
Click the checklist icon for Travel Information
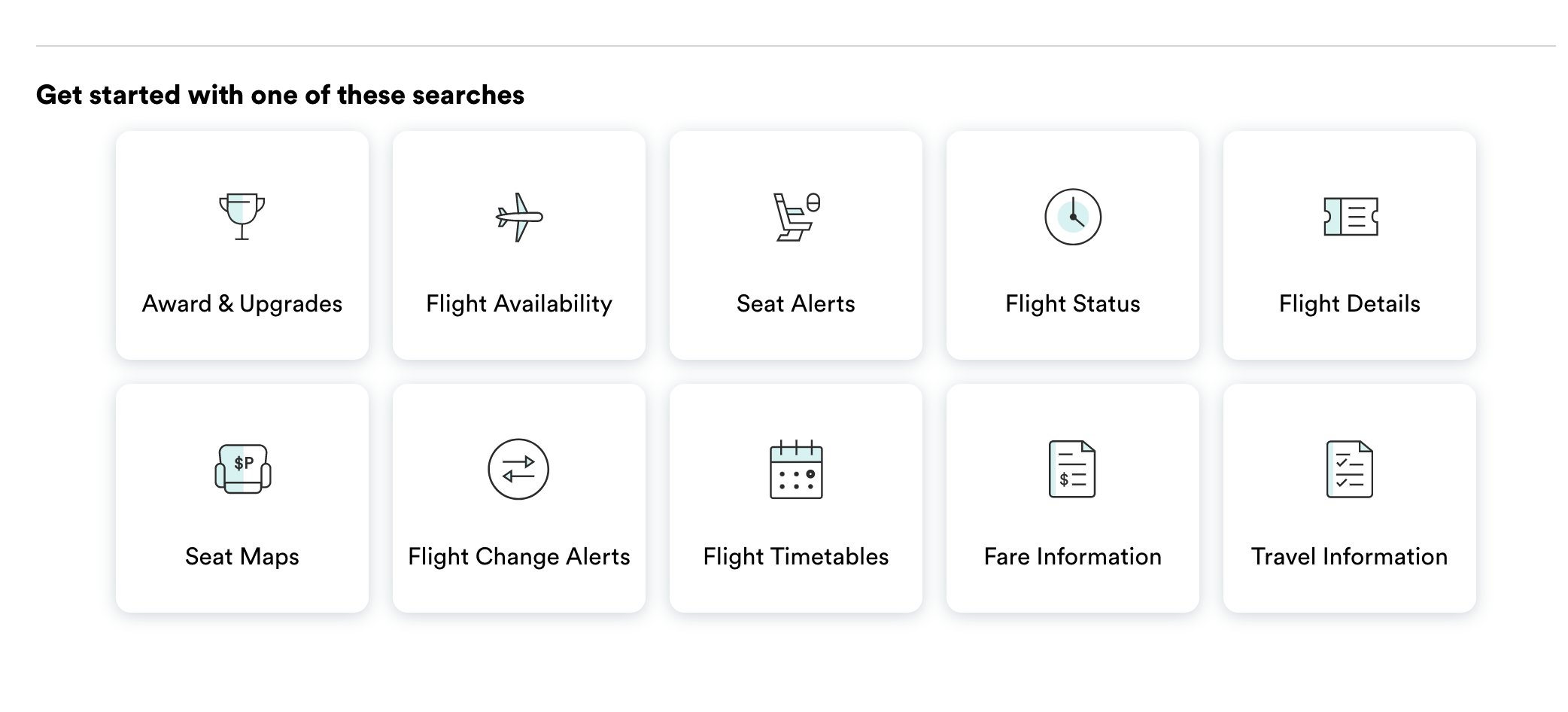coord(1350,469)
